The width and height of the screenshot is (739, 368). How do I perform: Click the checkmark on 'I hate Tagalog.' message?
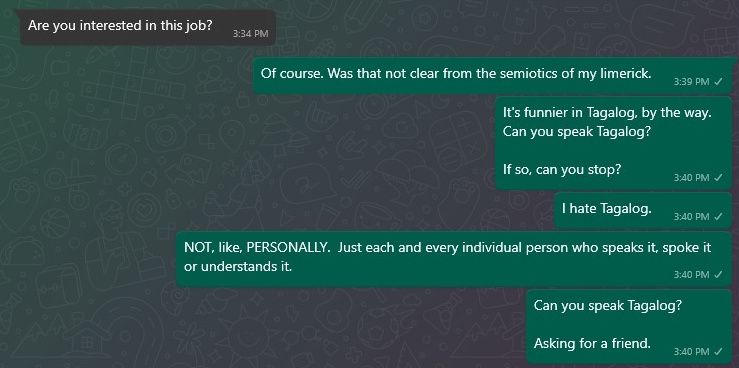point(718,217)
